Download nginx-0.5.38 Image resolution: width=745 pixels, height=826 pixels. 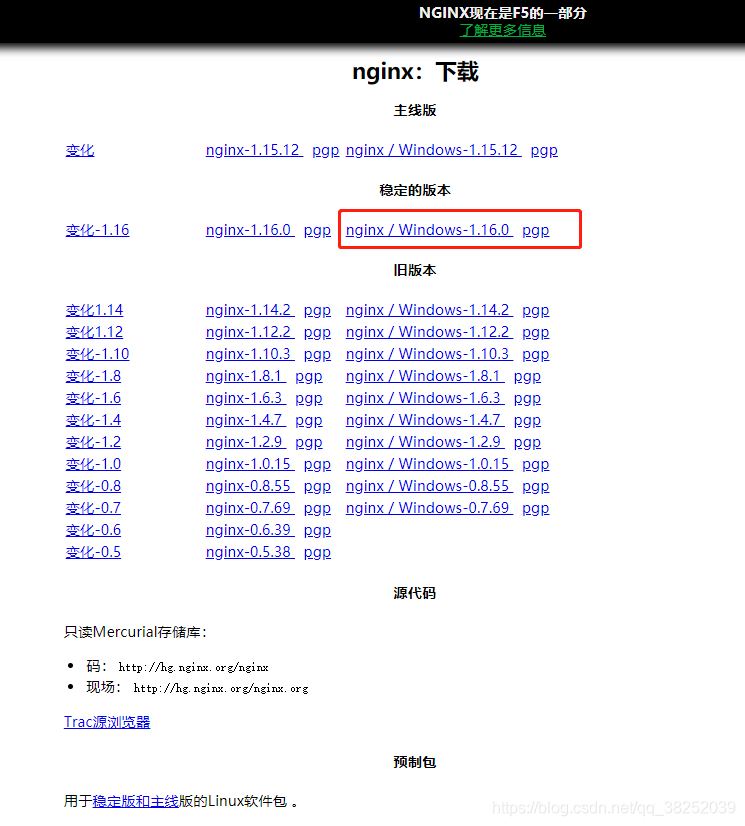(x=250, y=553)
